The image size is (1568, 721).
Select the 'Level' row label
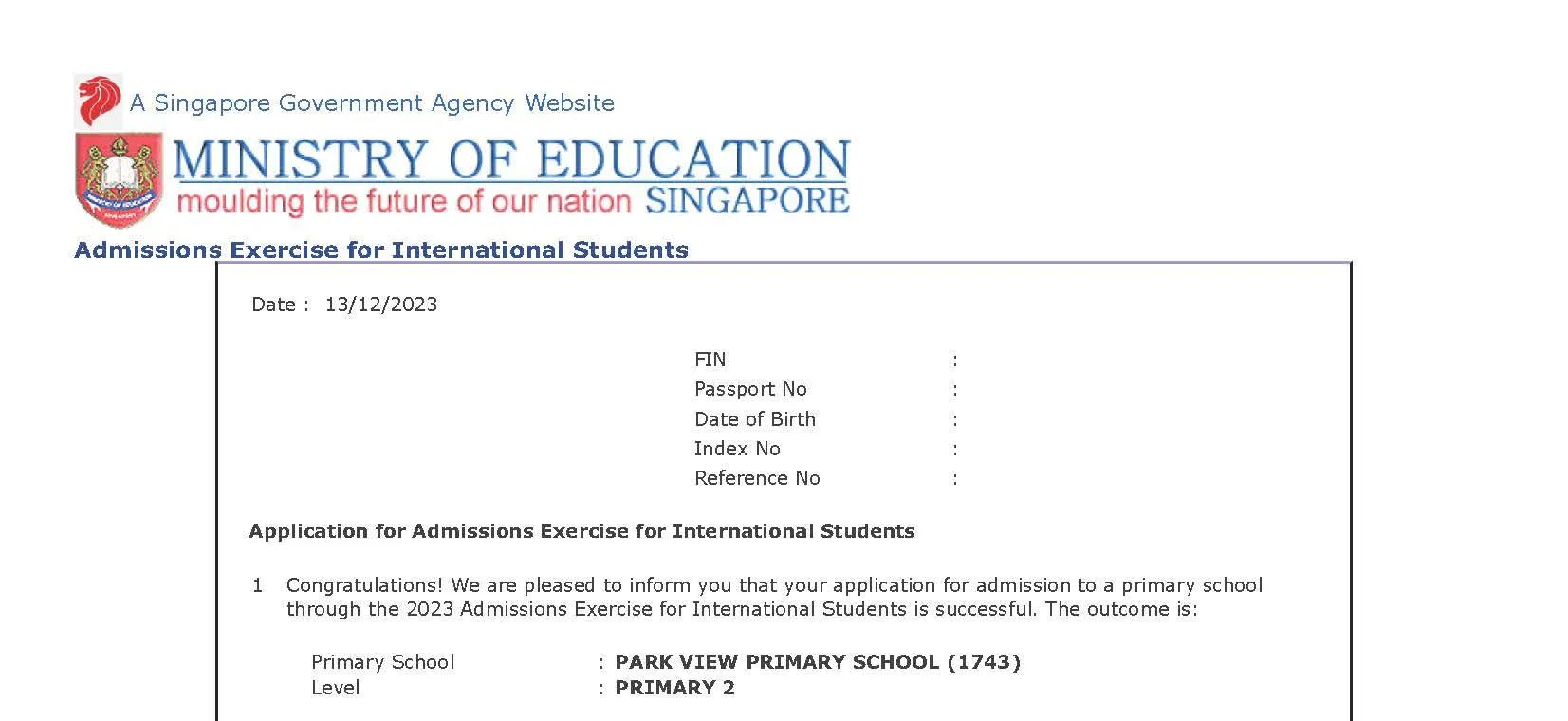pyautogui.click(x=336, y=688)
